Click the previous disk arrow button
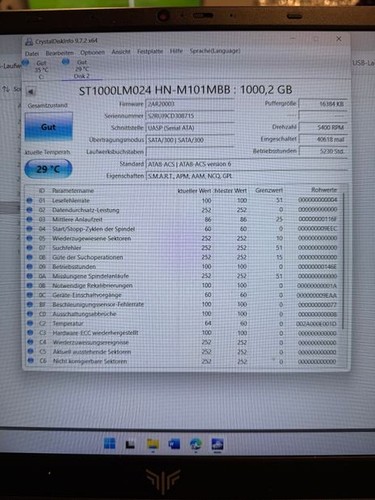Image resolution: width=375 pixels, height=500 pixels. tap(31, 91)
